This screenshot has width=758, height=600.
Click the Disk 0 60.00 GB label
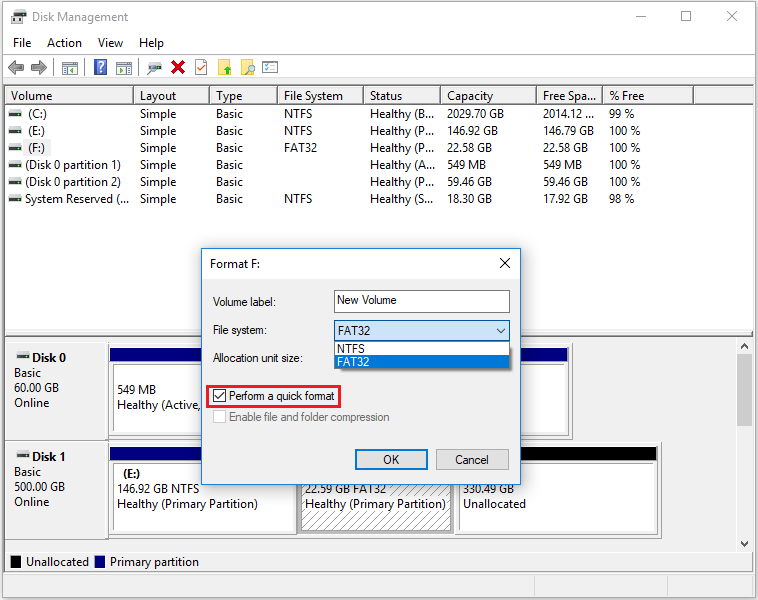pyautogui.click(x=36, y=388)
